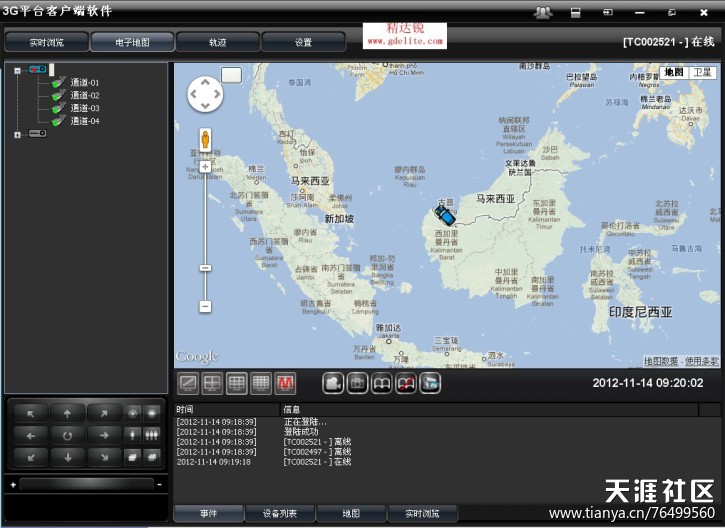
Task: Click the first iris control icon
Action: pos(132,413)
